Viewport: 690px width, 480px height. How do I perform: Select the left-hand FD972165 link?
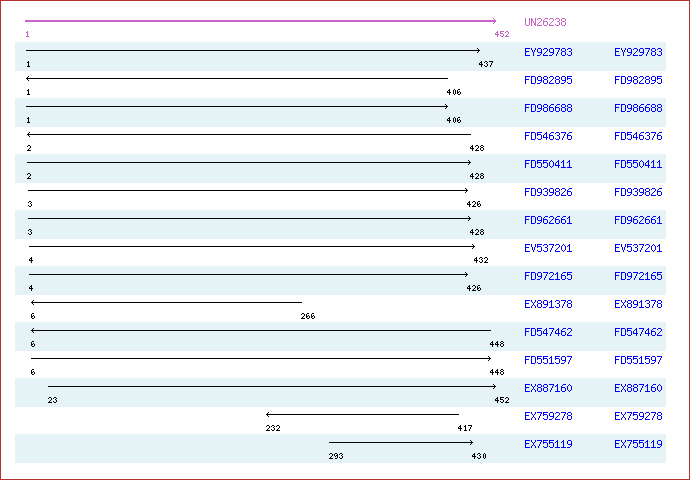click(548, 276)
